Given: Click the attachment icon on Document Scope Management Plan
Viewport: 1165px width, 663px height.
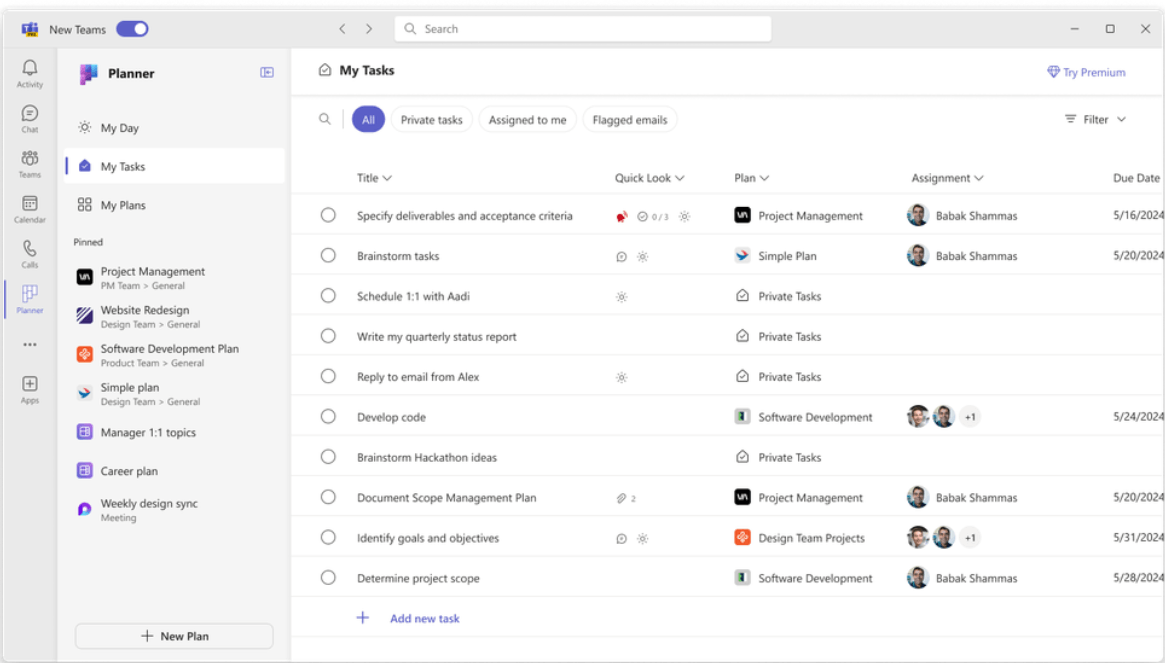Looking at the screenshot, I should click(621, 498).
